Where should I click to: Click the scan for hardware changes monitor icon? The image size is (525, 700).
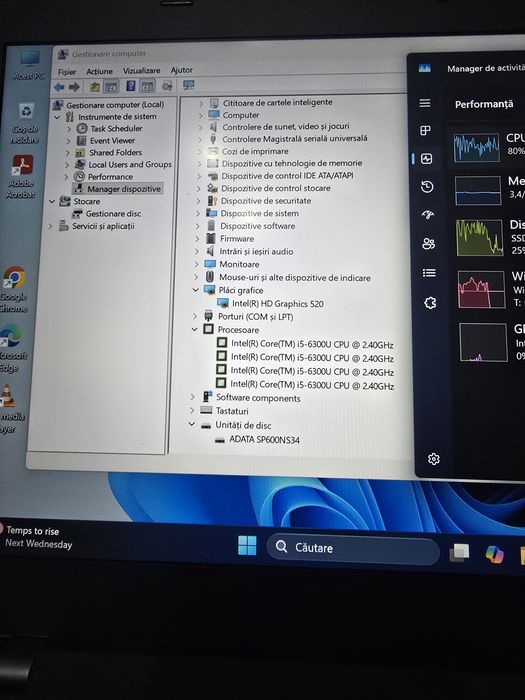(x=189, y=85)
